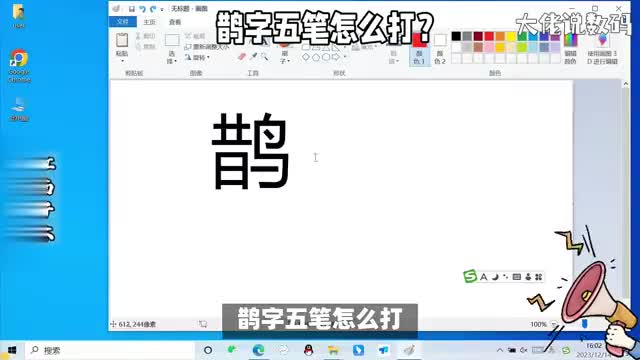Open the QQ penguin on taskbar
The image size is (640, 360).
[309, 350]
